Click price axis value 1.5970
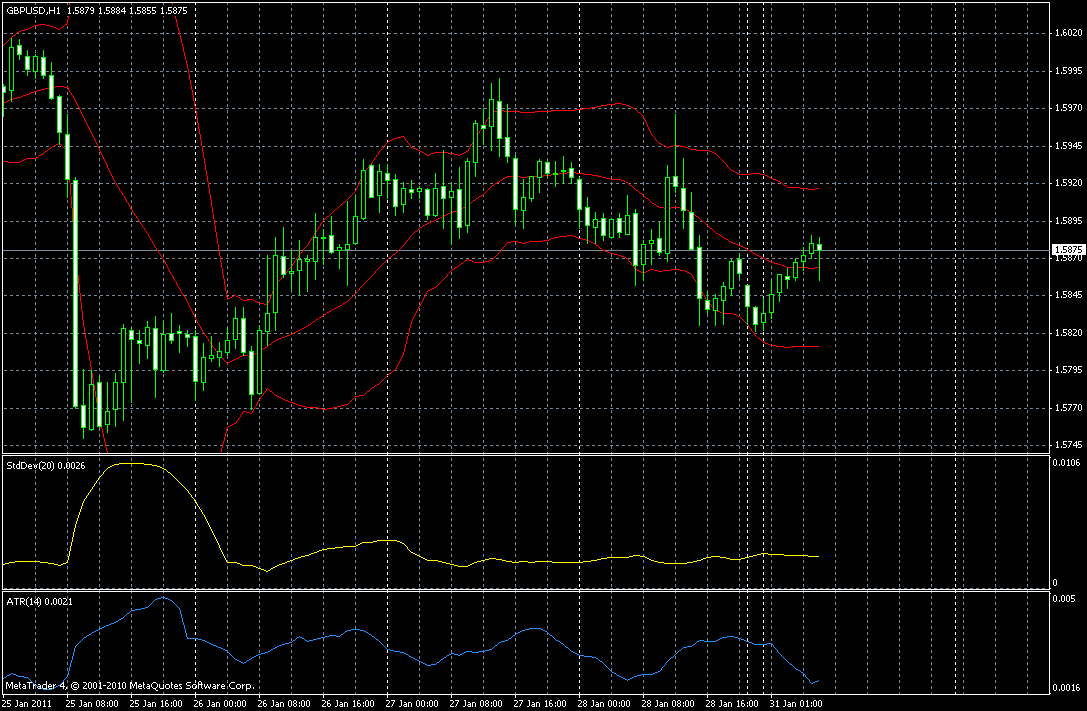This screenshot has height=711, width=1087. point(1068,108)
